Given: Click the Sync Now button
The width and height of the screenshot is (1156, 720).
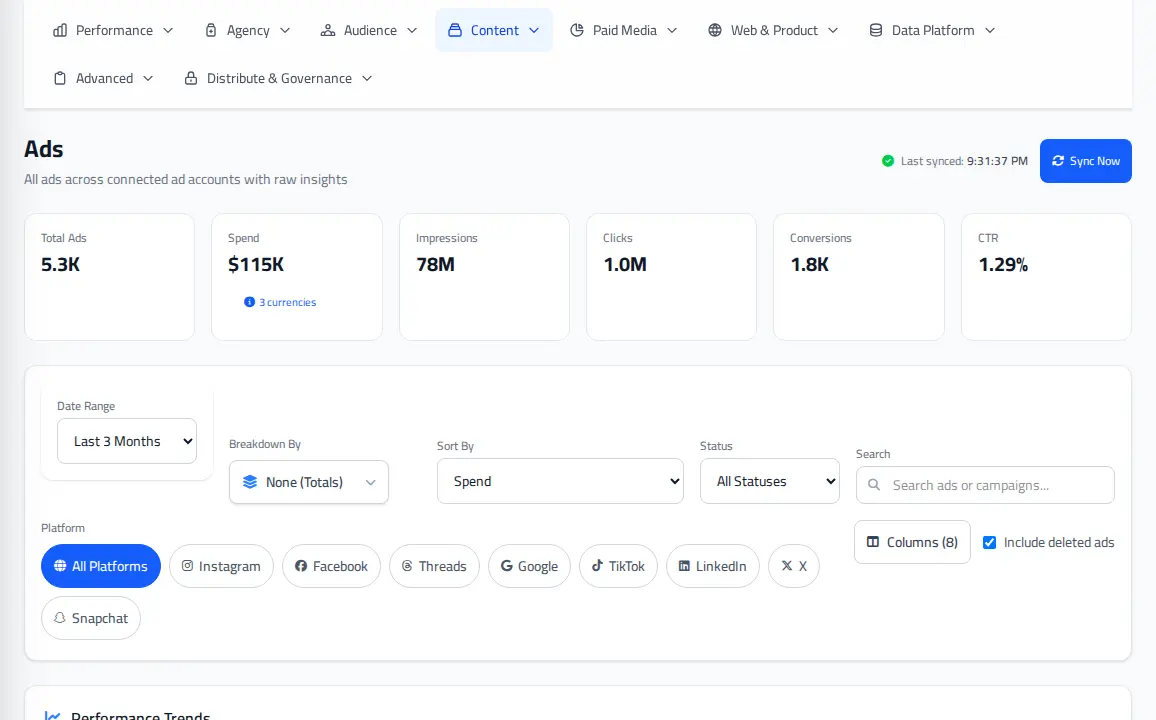Looking at the screenshot, I should pos(1085,161).
